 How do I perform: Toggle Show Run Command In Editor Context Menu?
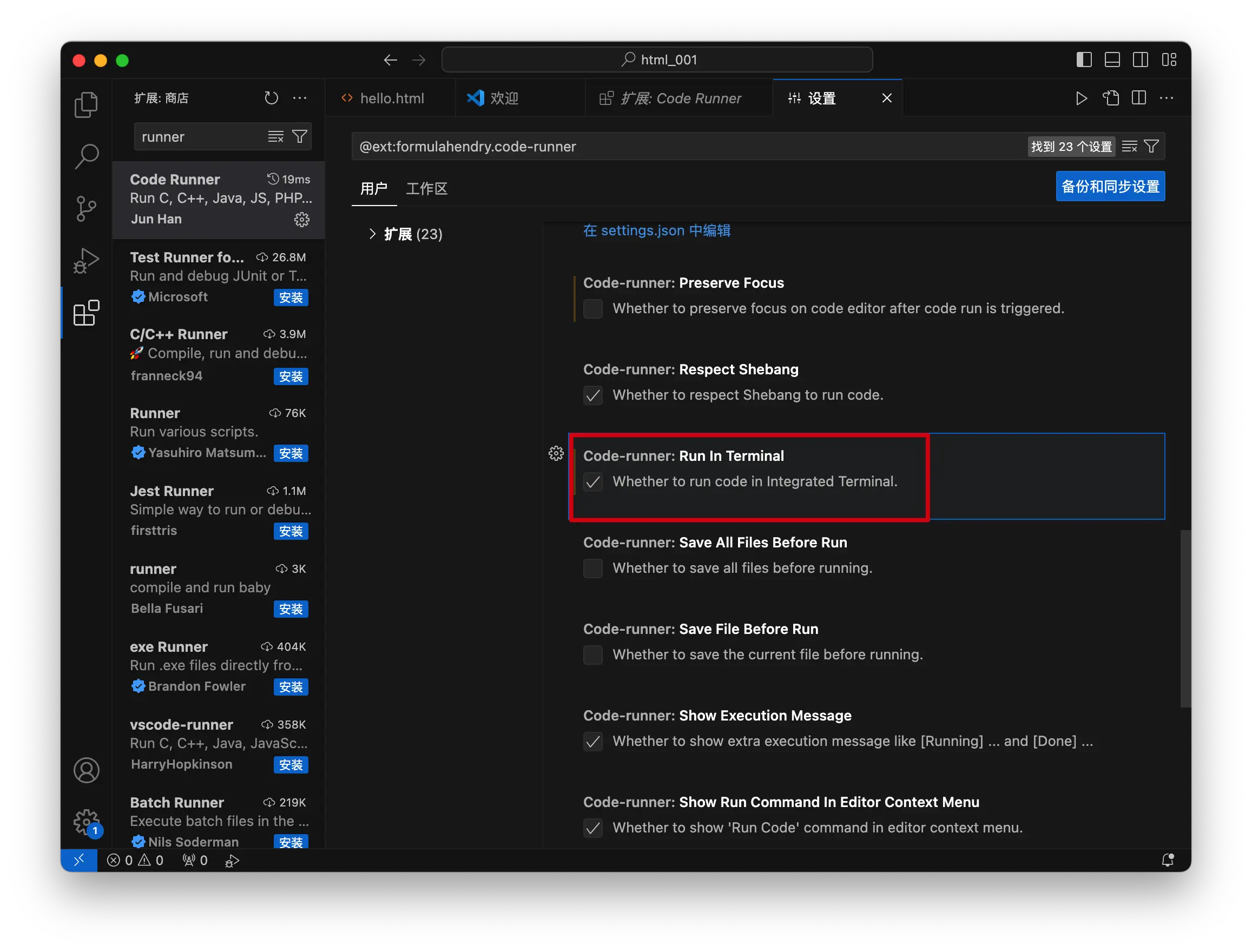point(593,829)
